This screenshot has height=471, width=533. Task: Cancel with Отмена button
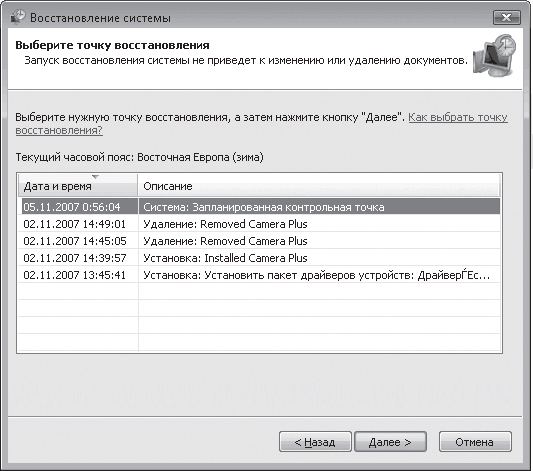pos(475,442)
